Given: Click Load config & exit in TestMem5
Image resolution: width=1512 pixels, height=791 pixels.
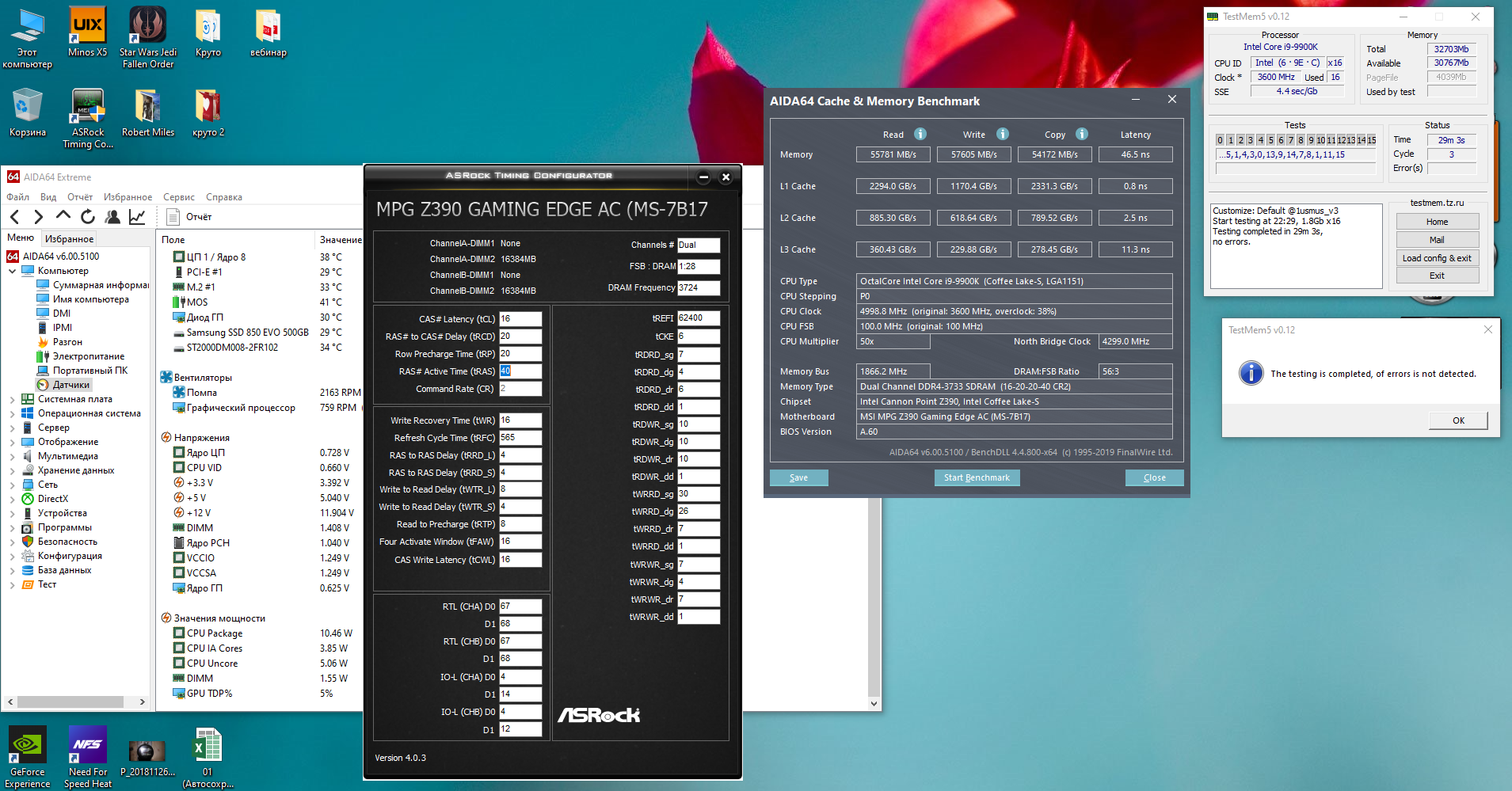Looking at the screenshot, I should 1437,258.
